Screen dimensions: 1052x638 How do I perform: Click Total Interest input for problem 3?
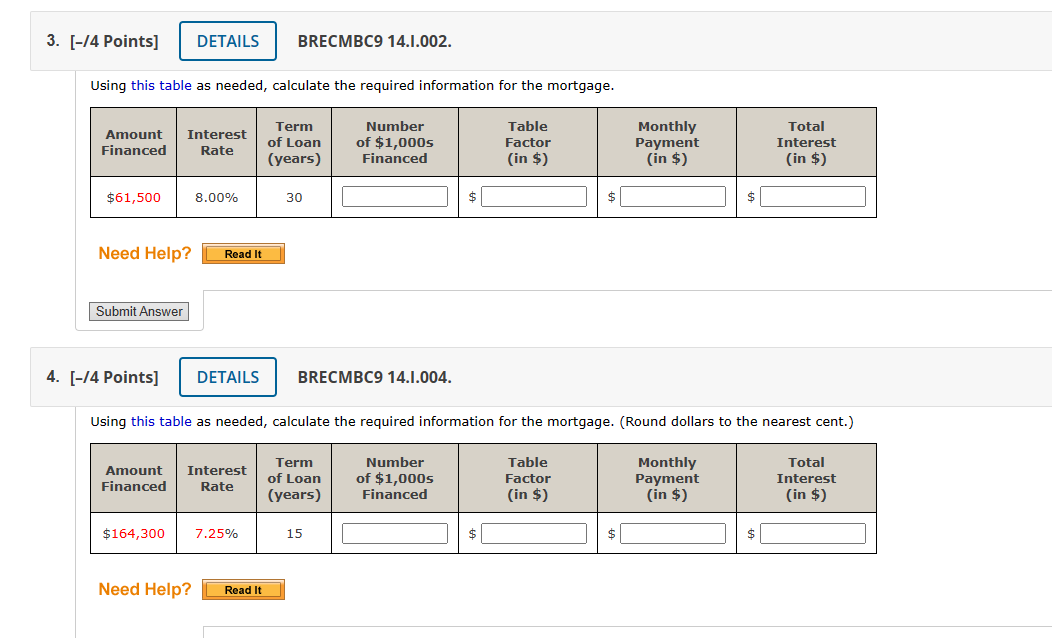point(813,196)
